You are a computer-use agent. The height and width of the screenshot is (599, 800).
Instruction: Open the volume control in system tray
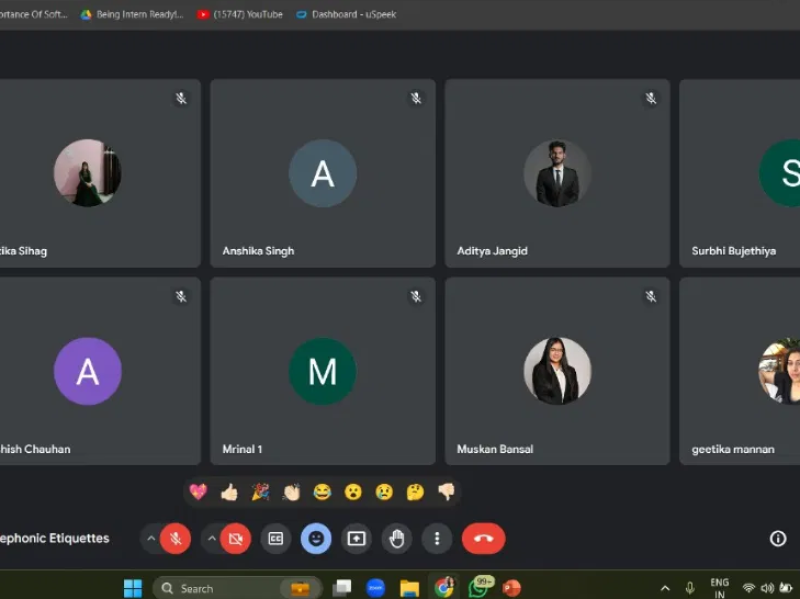pyautogui.click(x=767, y=588)
